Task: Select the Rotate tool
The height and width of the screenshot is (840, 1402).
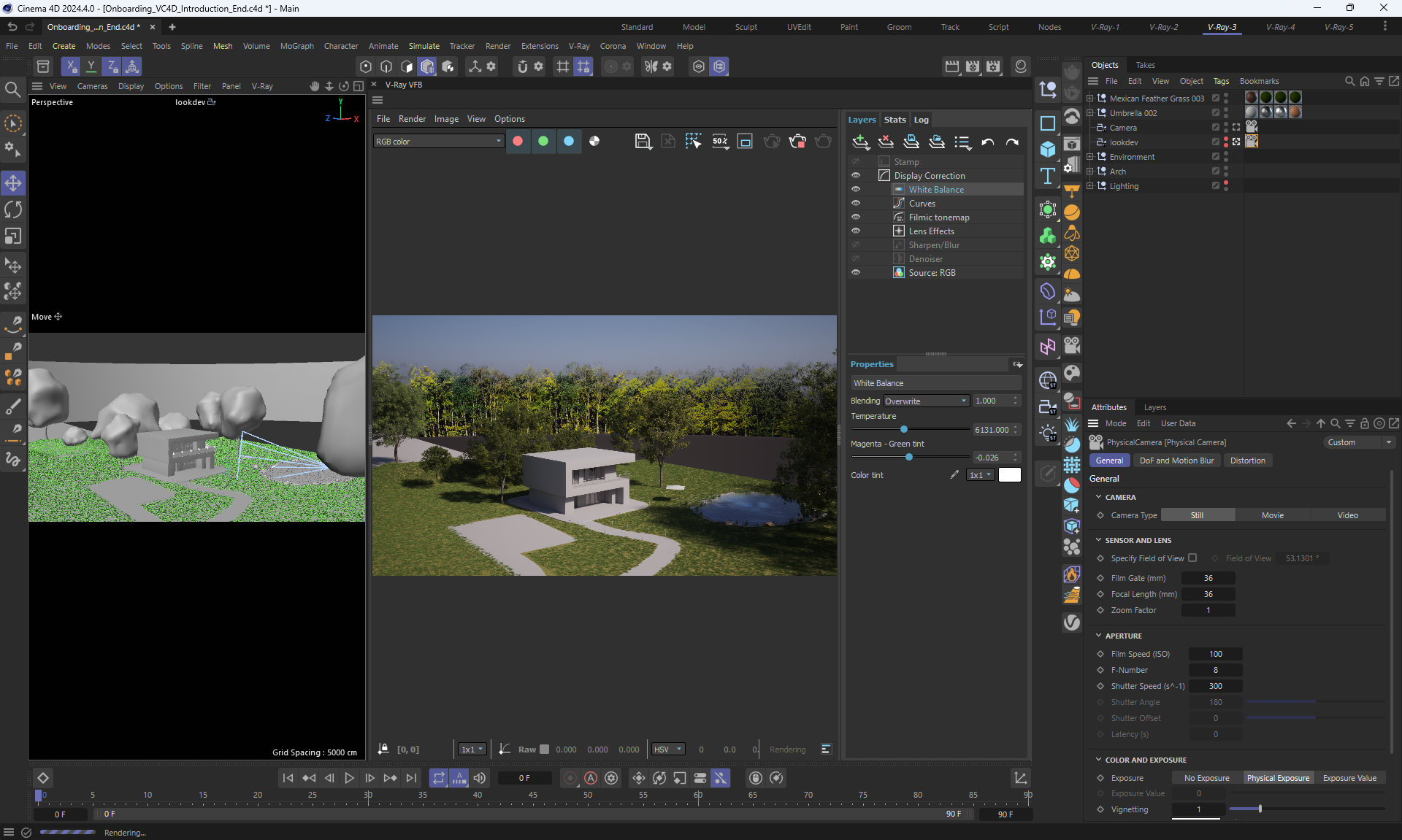Action: pyautogui.click(x=13, y=209)
